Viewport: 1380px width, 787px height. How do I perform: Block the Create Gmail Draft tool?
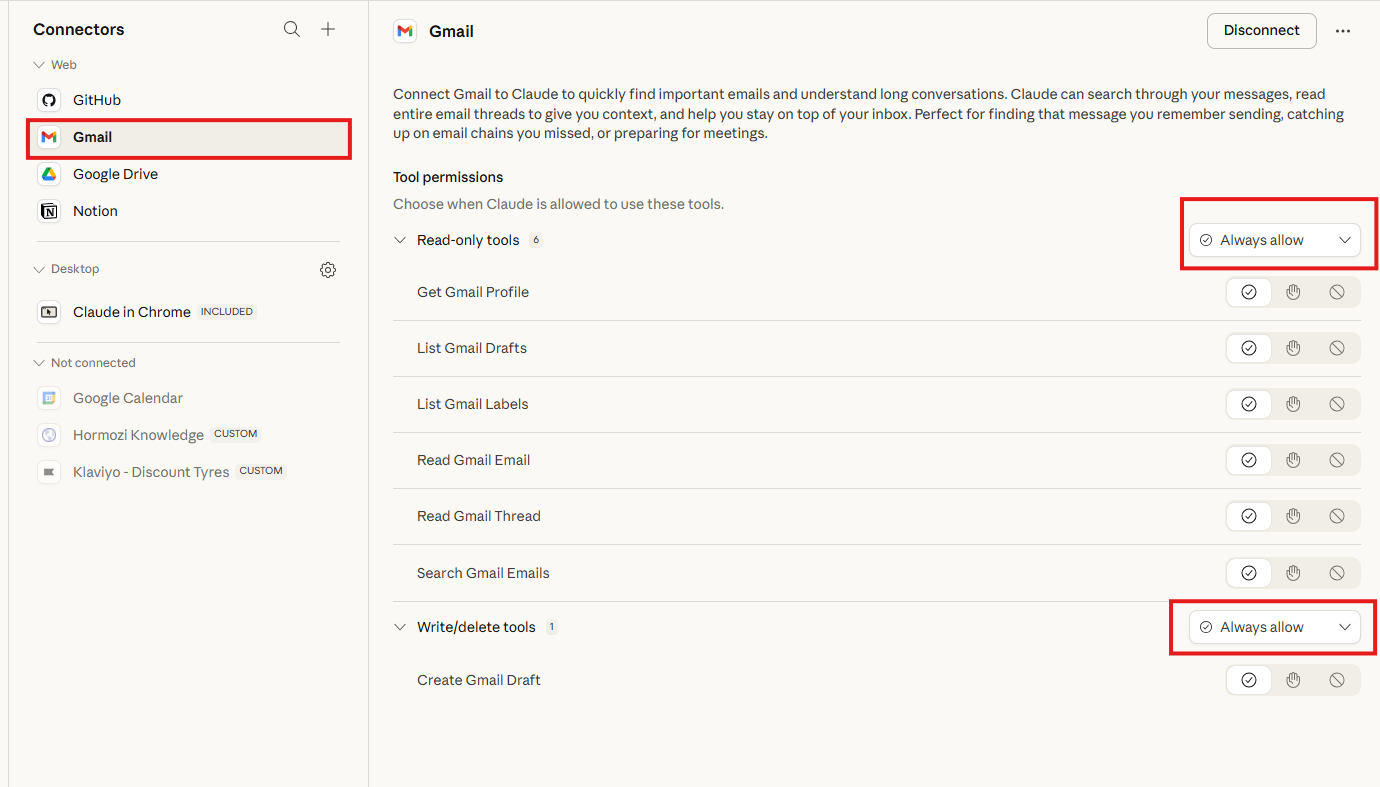click(x=1337, y=680)
